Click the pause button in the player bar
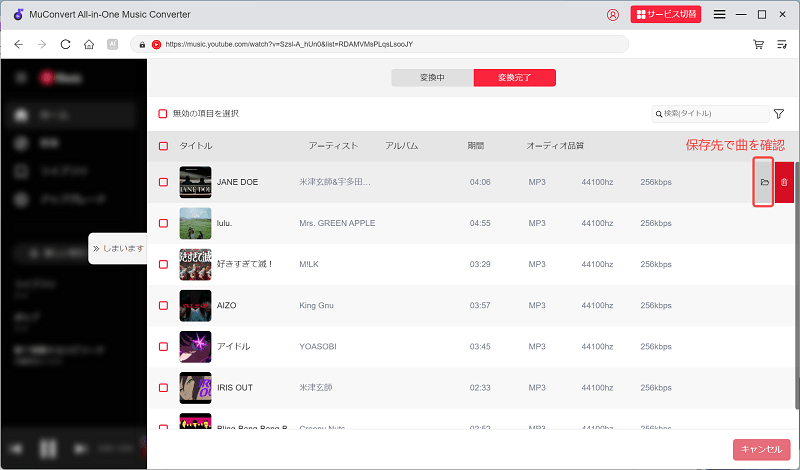The height and width of the screenshot is (470, 800). tap(48, 449)
